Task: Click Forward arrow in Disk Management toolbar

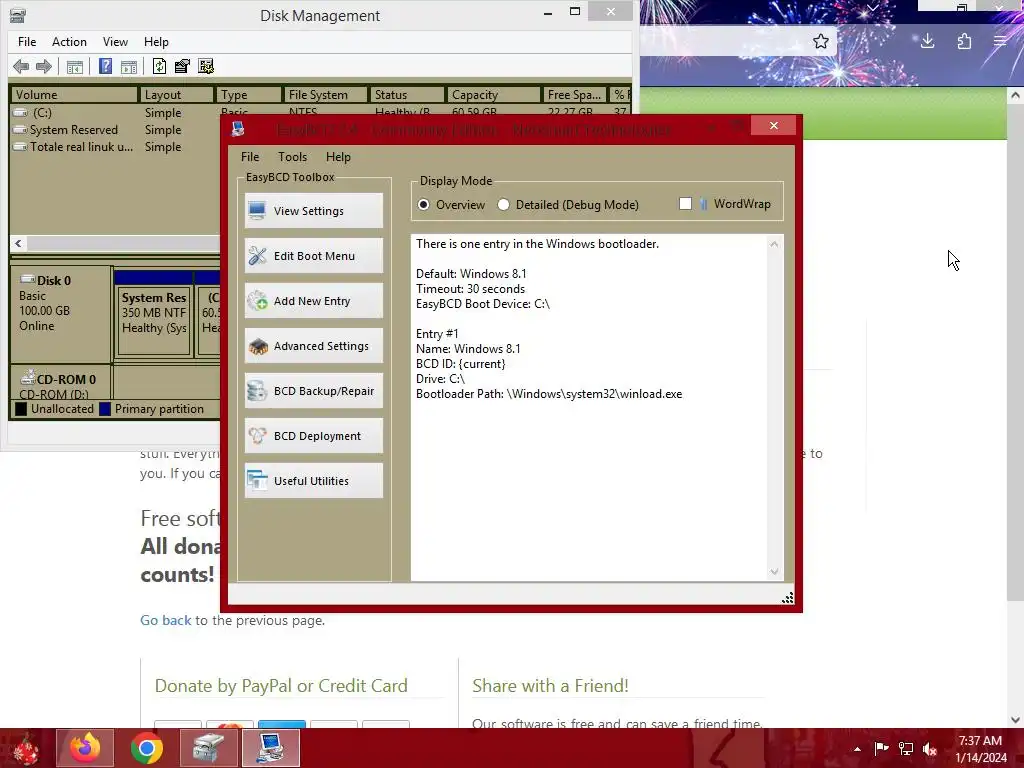Action: pyautogui.click(x=44, y=66)
